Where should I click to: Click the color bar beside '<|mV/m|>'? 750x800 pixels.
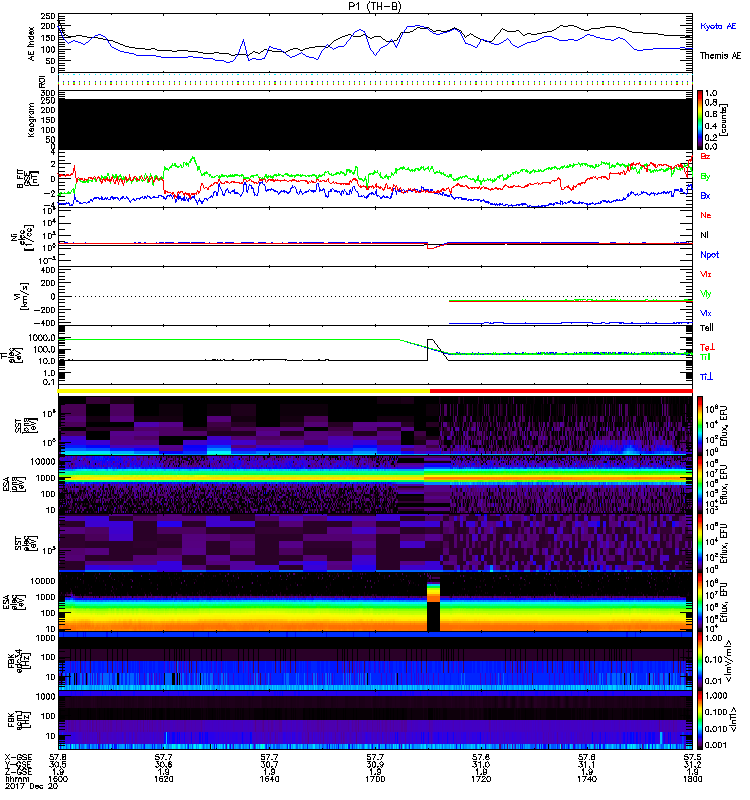pos(700,661)
